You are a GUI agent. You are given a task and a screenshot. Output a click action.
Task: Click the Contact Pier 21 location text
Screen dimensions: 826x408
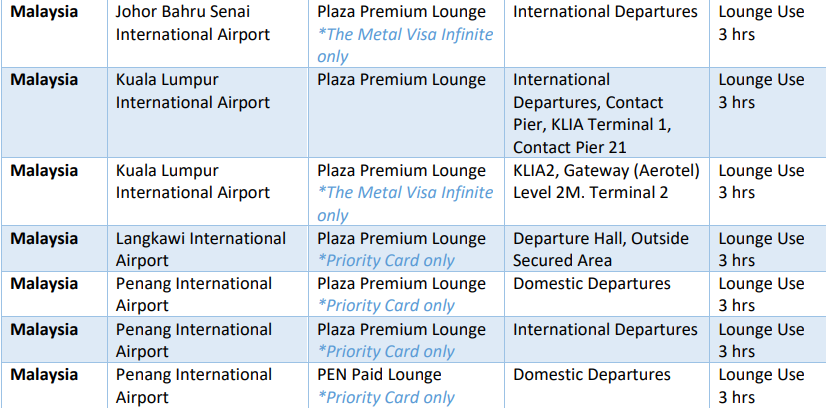tap(569, 147)
